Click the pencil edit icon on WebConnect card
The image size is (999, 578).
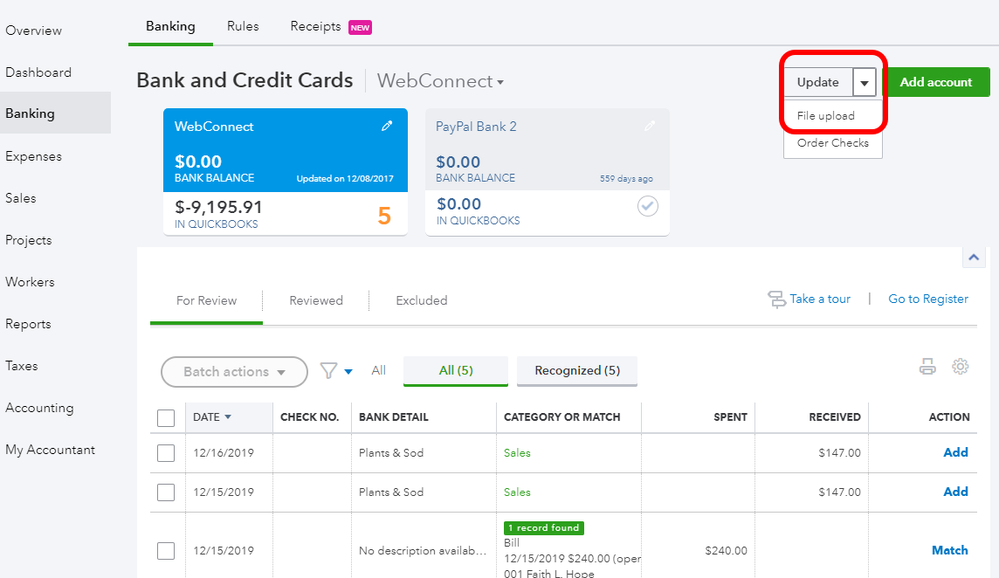coord(387,126)
